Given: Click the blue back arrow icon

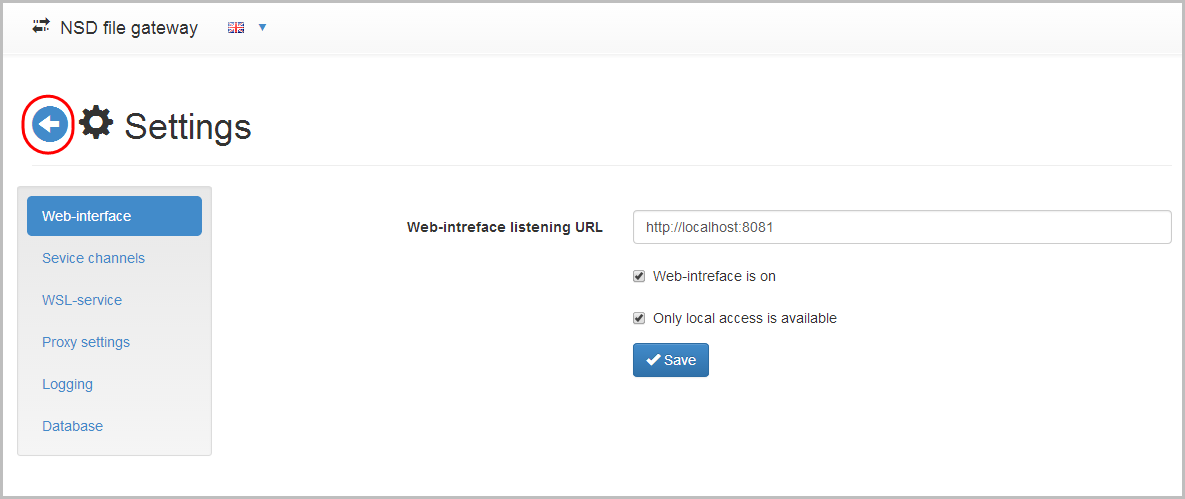Looking at the screenshot, I should point(50,125).
